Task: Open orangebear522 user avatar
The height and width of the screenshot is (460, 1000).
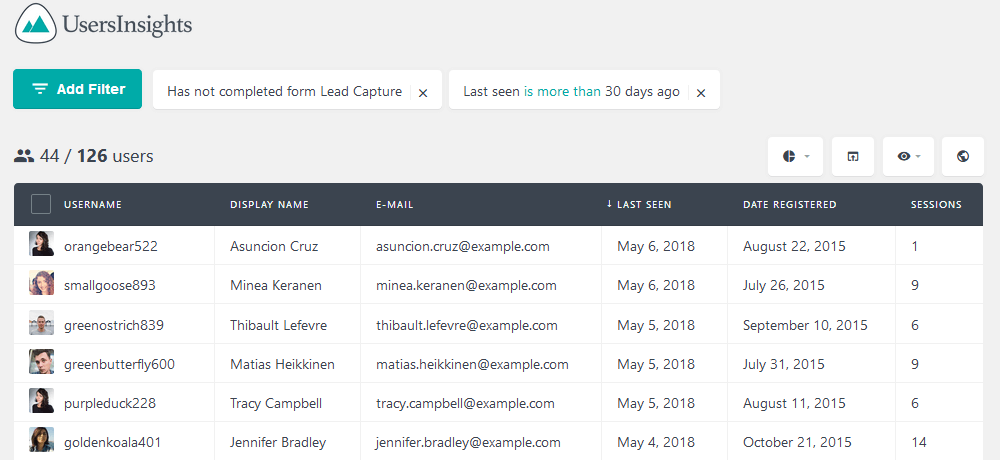Action: click(x=41, y=244)
